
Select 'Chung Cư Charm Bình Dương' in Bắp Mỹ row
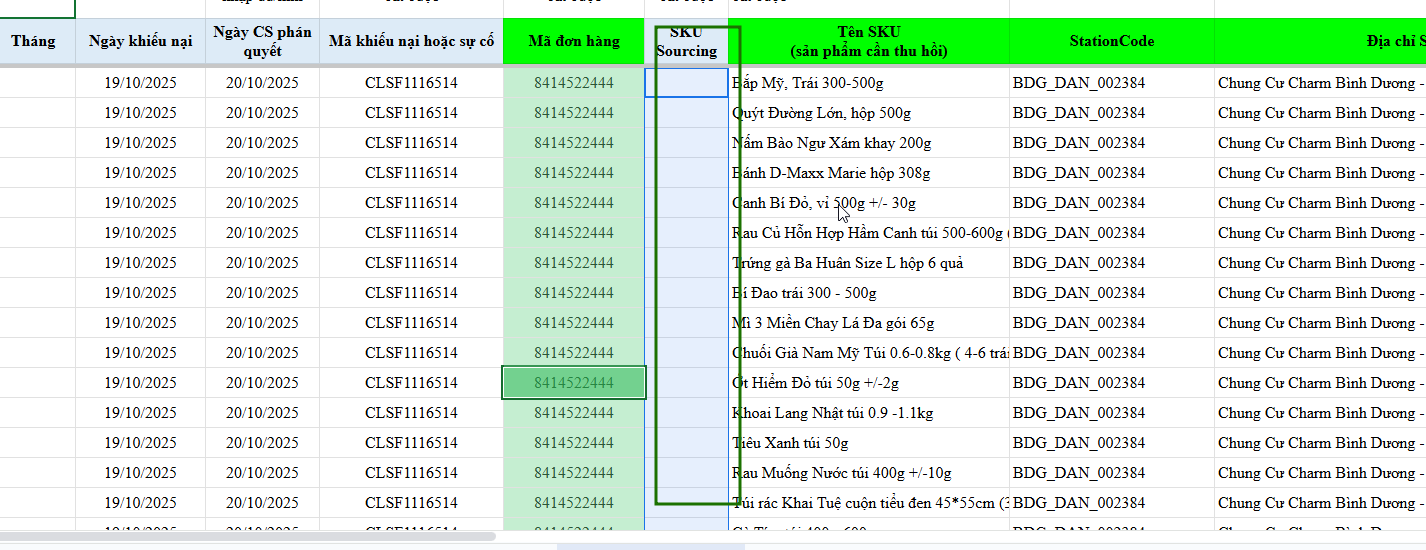pos(1320,83)
